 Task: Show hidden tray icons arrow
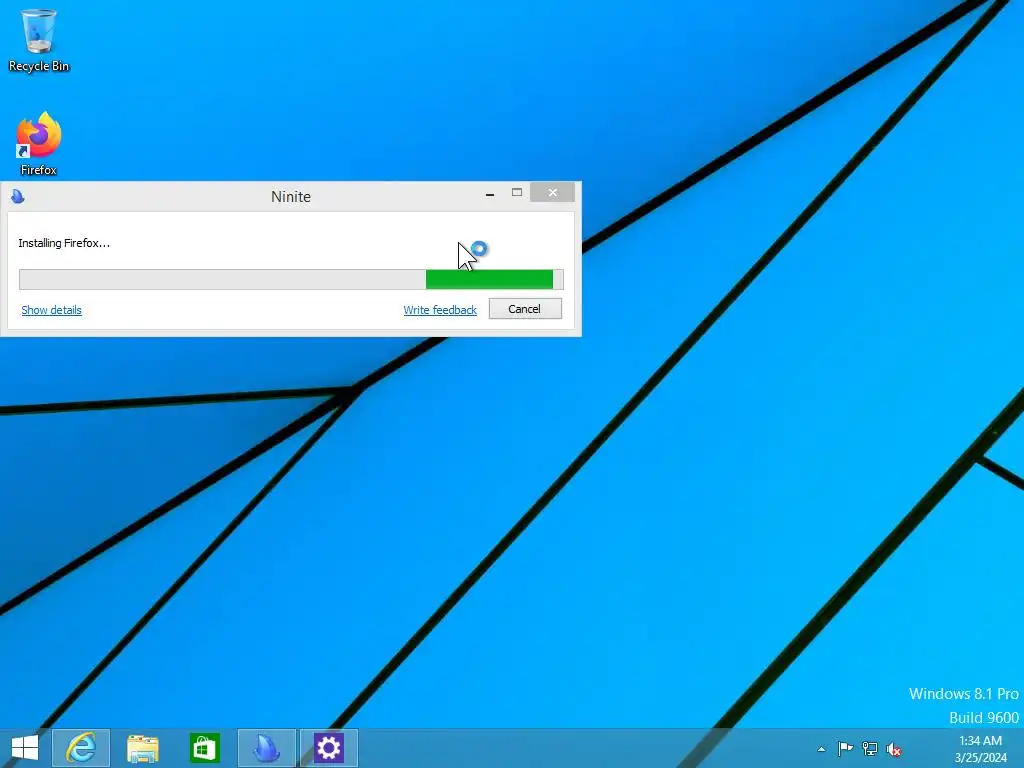[821, 749]
